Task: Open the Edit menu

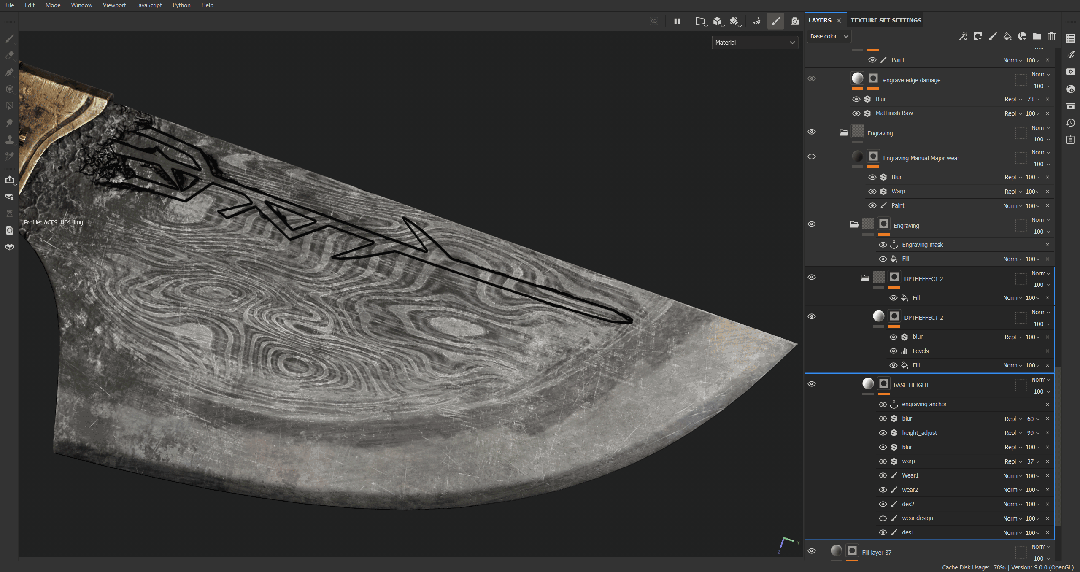Action: 30,5
